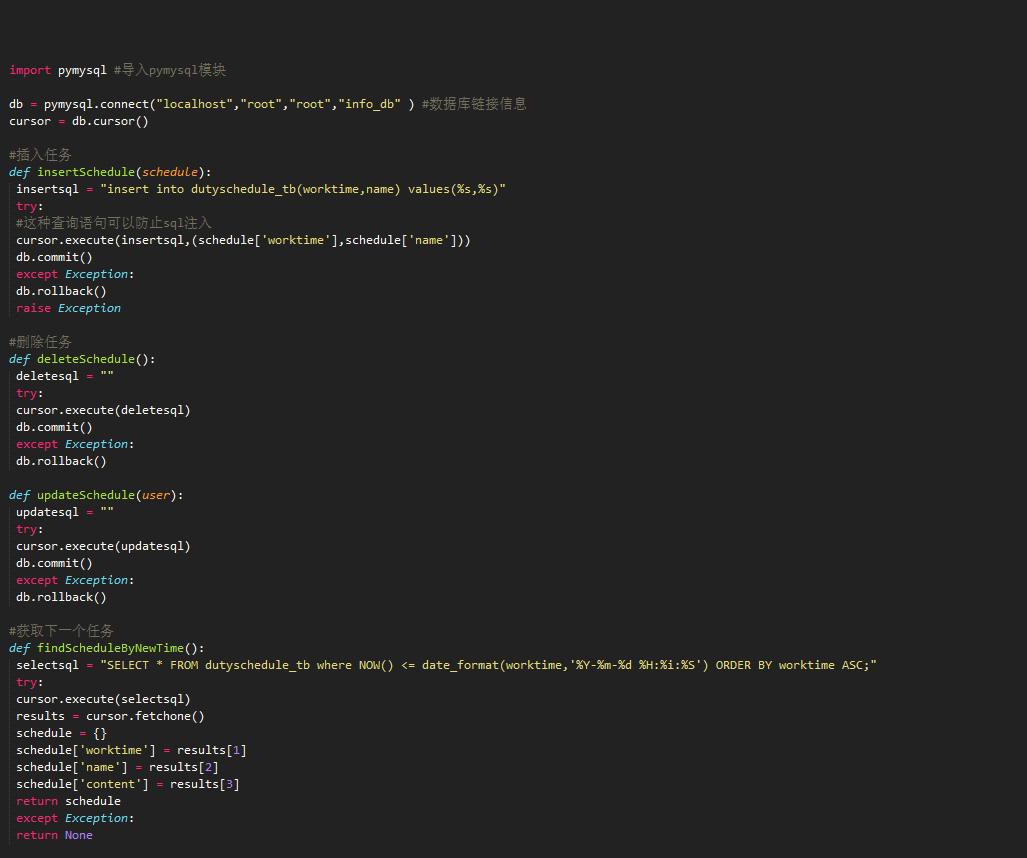This screenshot has width=1027, height=858.
Task: Click the 'cursor.execute(deletesql)' line
Action: pyautogui.click(x=103, y=410)
